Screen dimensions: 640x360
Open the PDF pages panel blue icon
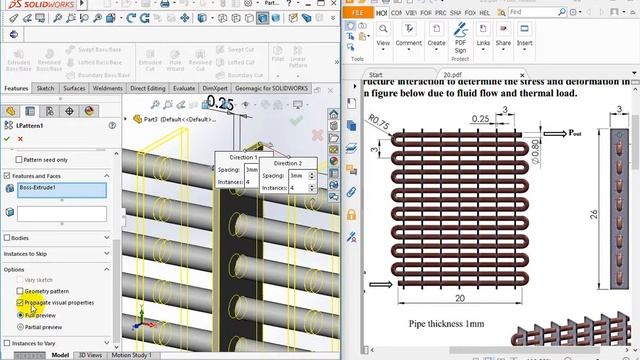pyautogui.click(x=351, y=126)
